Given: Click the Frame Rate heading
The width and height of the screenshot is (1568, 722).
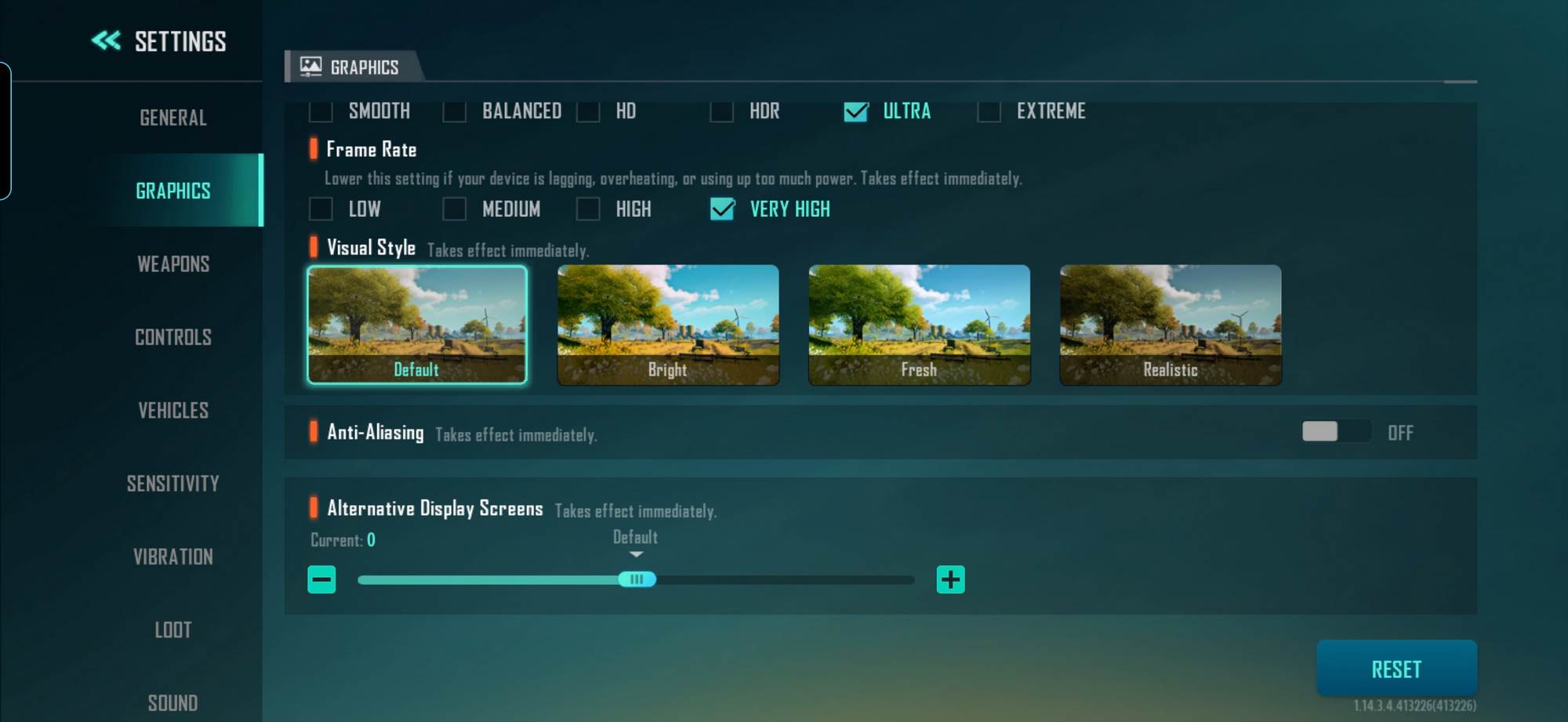Looking at the screenshot, I should (x=372, y=149).
